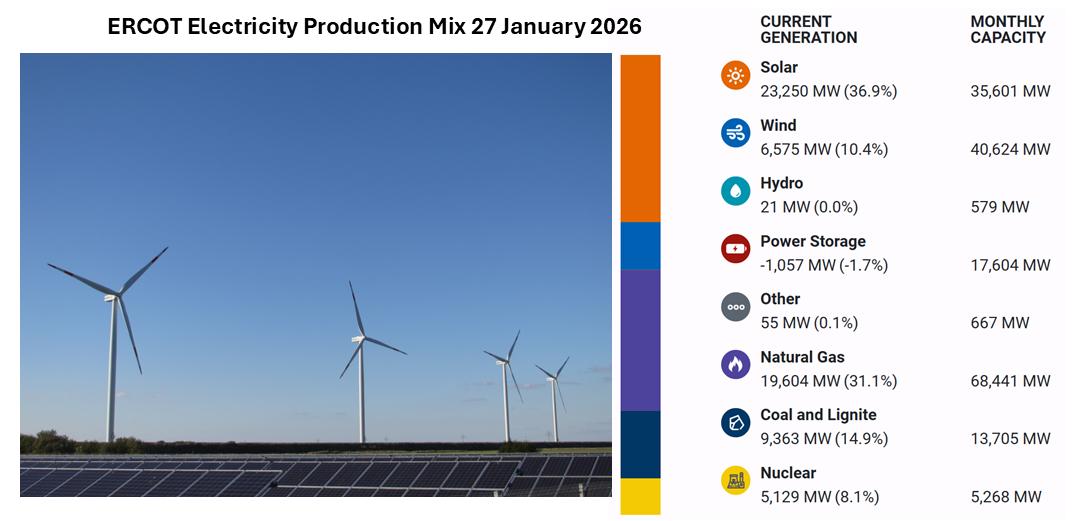Click the "35,601 MW" capacity value
Viewport: 1075px width, 521px height.
(x=1010, y=91)
